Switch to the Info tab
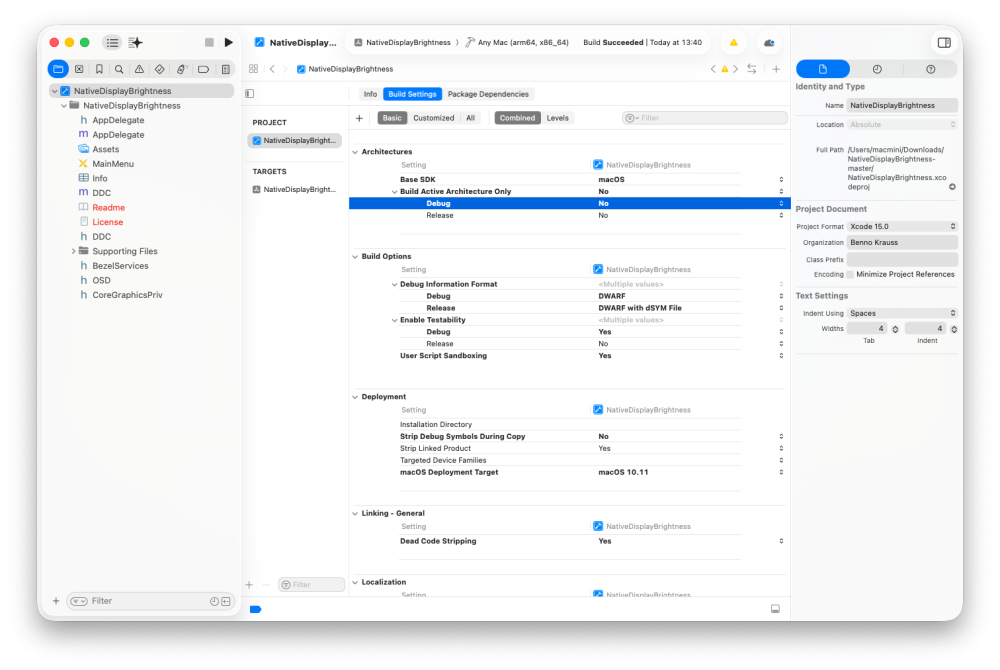Image resolution: width=1000 pixels, height=670 pixels. pyautogui.click(x=370, y=94)
